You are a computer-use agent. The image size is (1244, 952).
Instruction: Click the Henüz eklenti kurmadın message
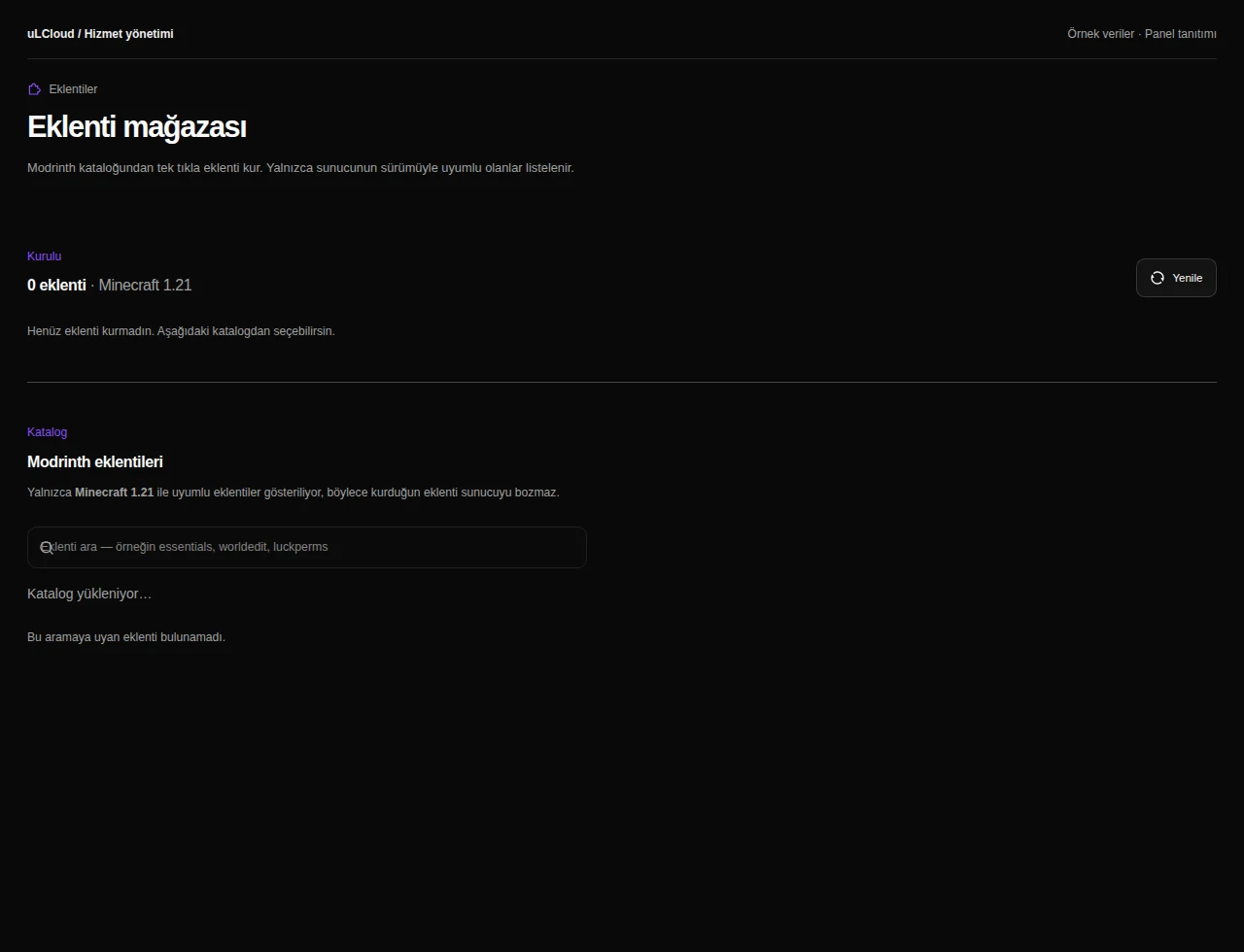[181, 331]
